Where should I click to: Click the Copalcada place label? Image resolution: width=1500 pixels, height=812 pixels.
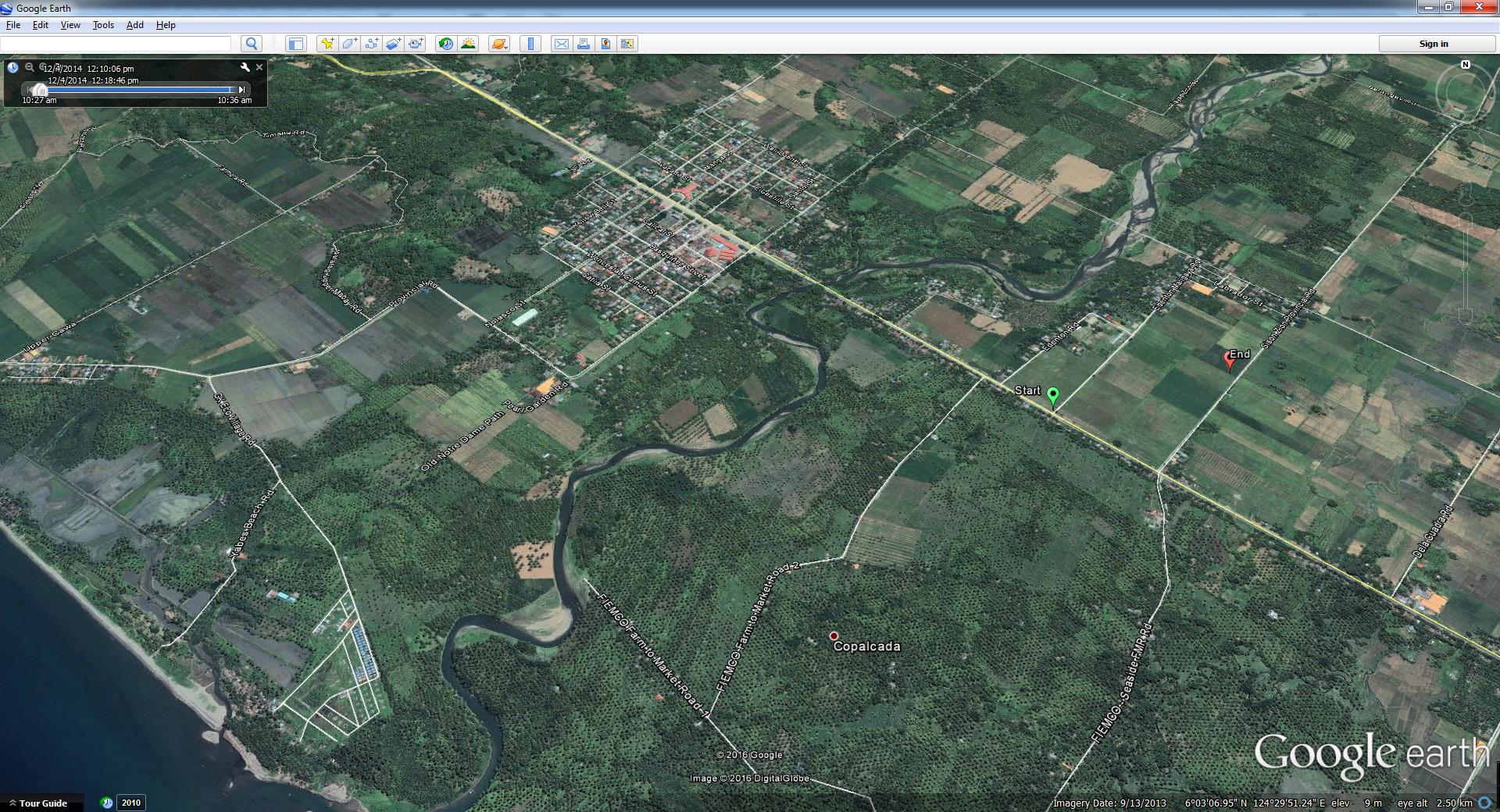click(x=866, y=646)
